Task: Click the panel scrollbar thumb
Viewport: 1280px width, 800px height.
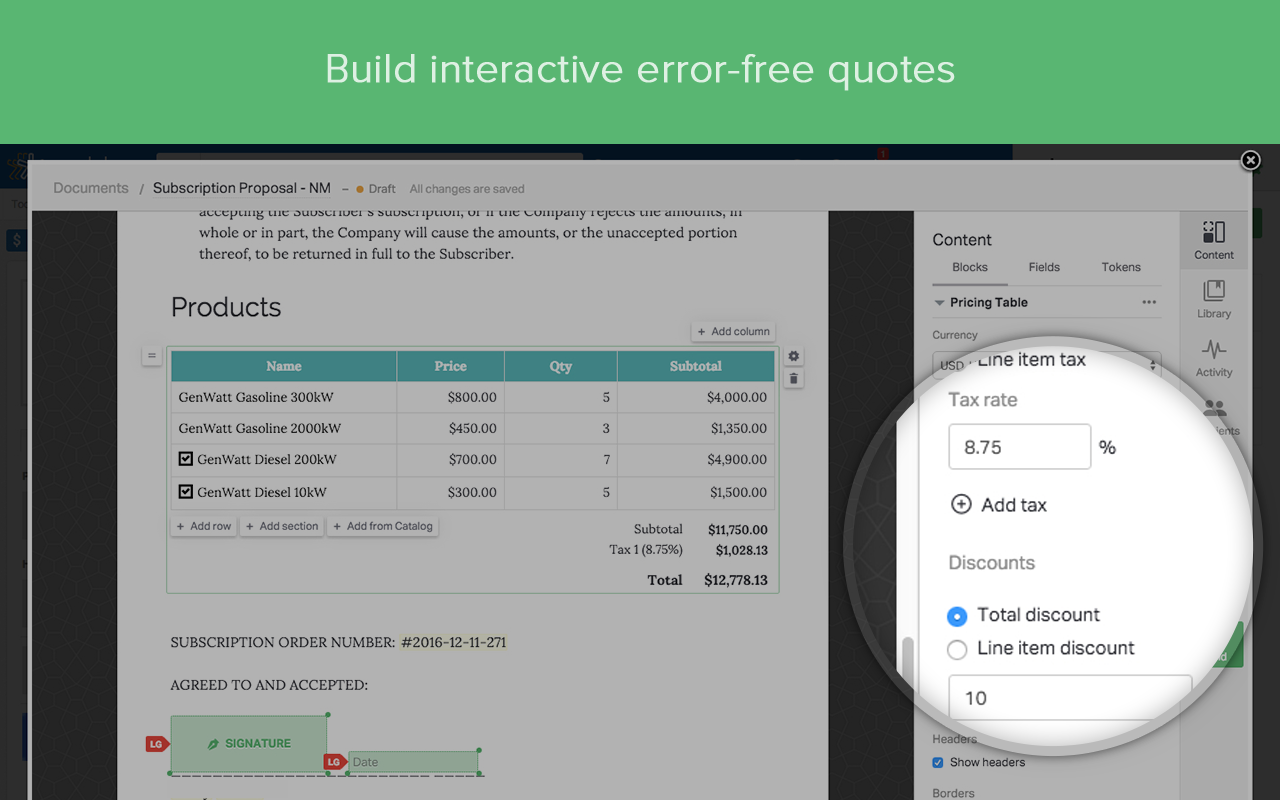Action: pyautogui.click(x=907, y=661)
